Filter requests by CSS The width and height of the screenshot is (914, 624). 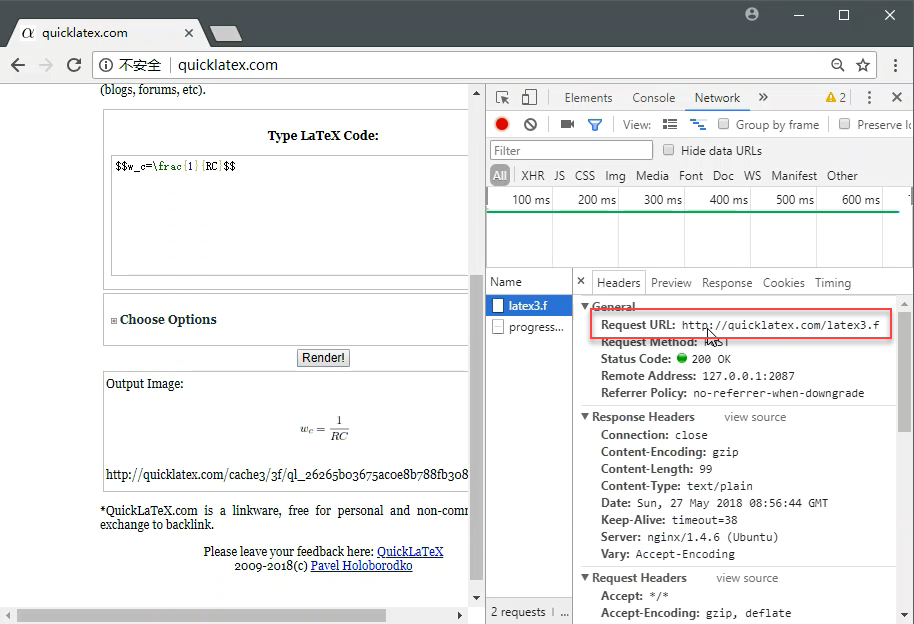click(x=585, y=176)
